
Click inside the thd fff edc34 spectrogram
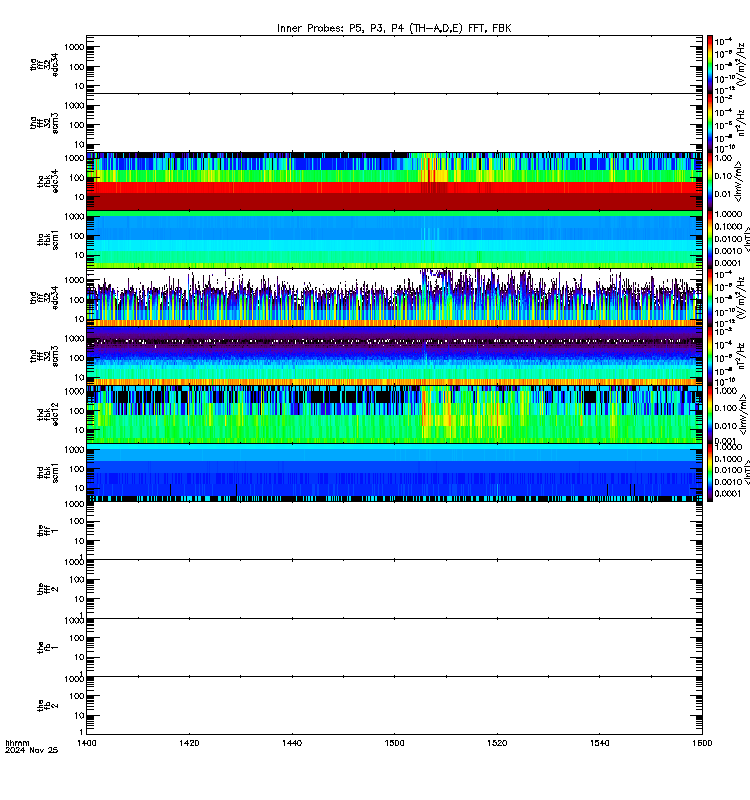click(x=394, y=298)
